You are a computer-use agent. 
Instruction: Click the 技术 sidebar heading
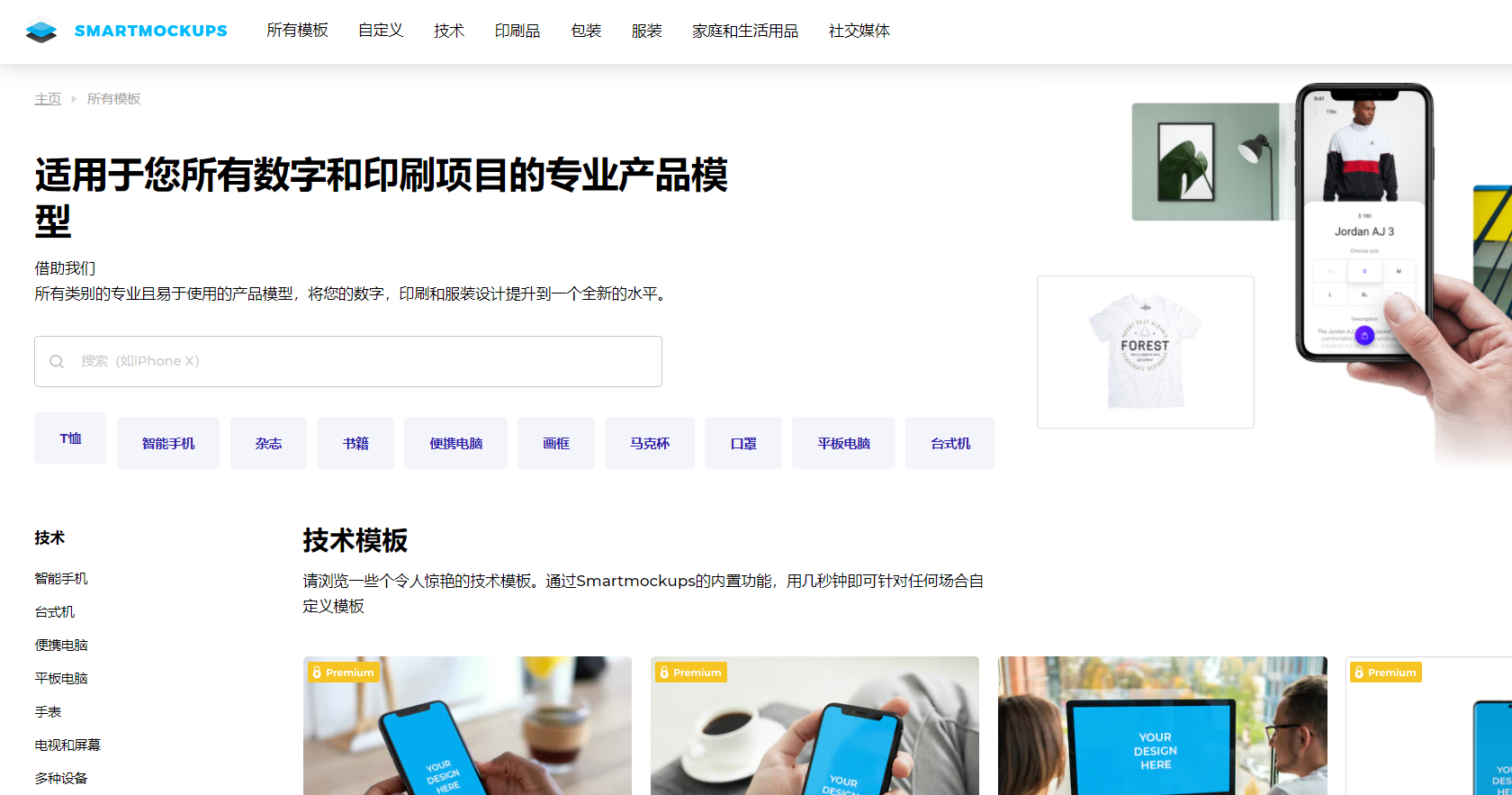pyautogui.click(x=49, y=538)
